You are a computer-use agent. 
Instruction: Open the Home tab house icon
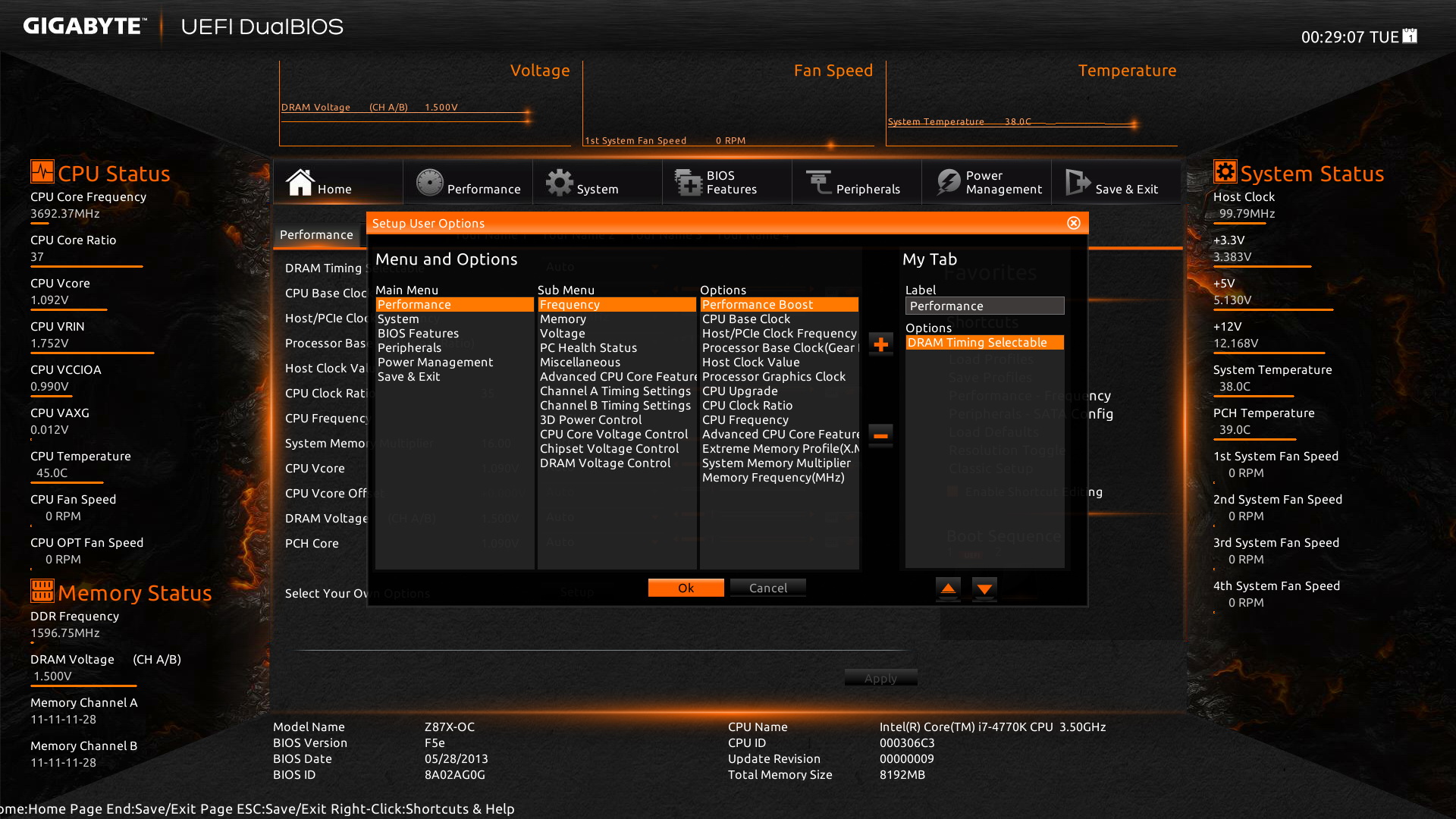tap(300, 182)
